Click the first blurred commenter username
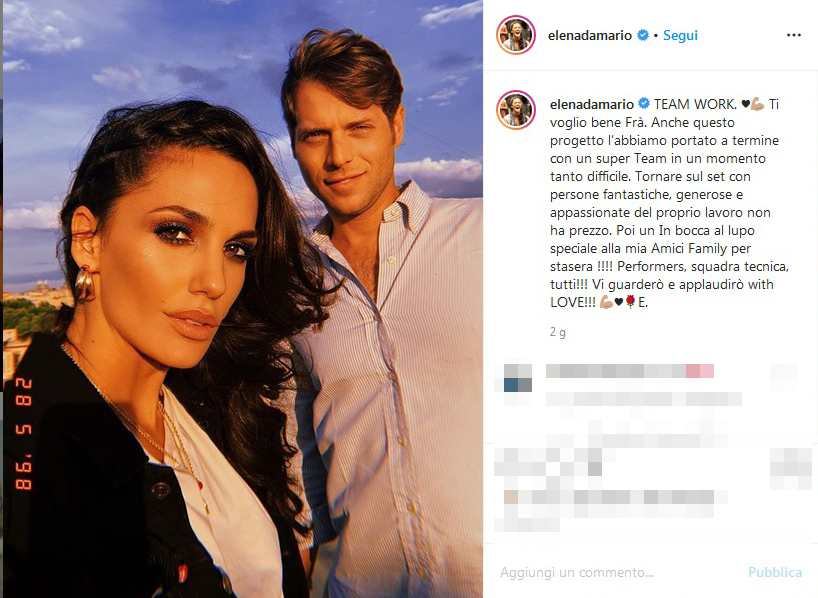 pyautogui.click(x=630, y=371)
